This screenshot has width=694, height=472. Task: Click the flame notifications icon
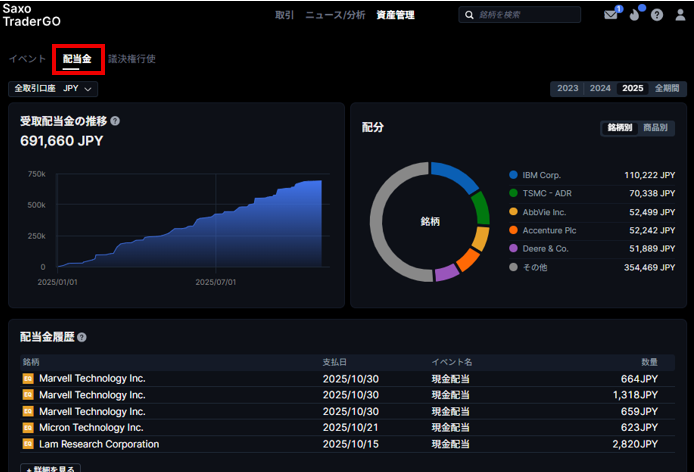pyautogui.click(x=635, y=15)
